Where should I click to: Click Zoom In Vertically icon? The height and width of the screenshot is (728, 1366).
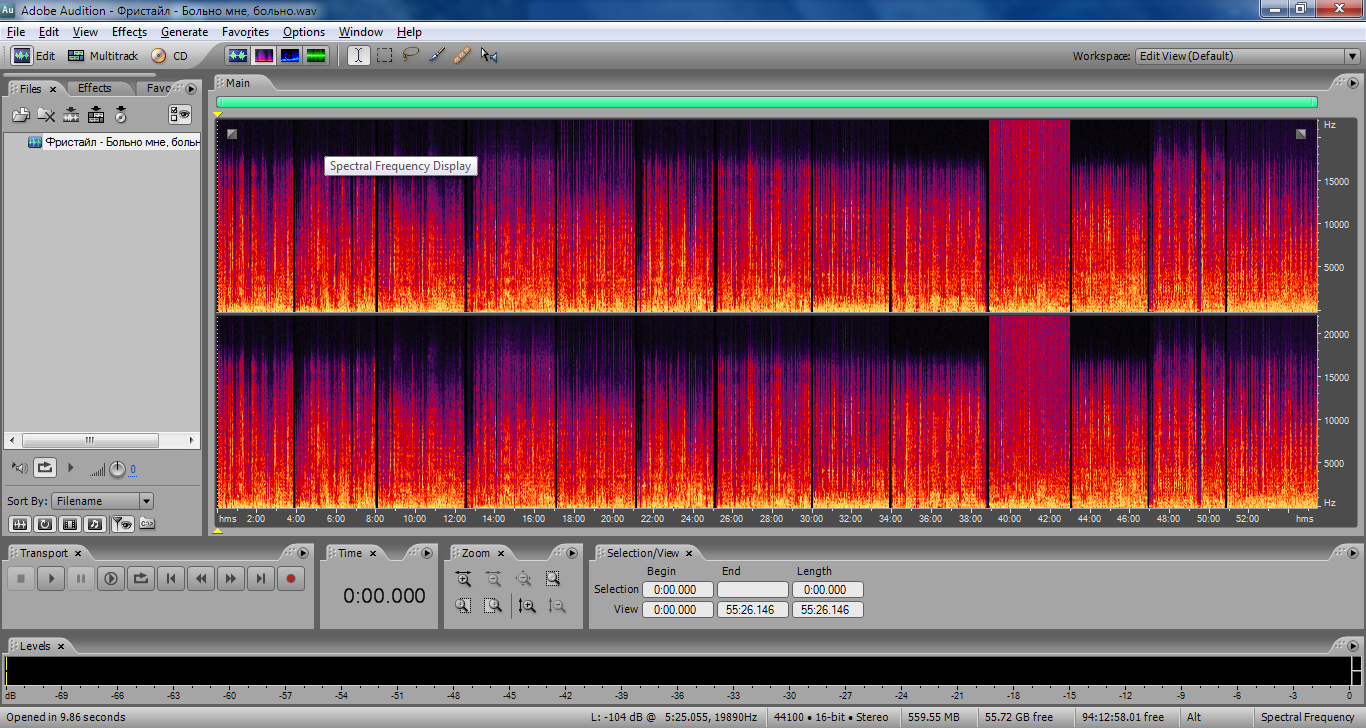click(x=527, y=605)
